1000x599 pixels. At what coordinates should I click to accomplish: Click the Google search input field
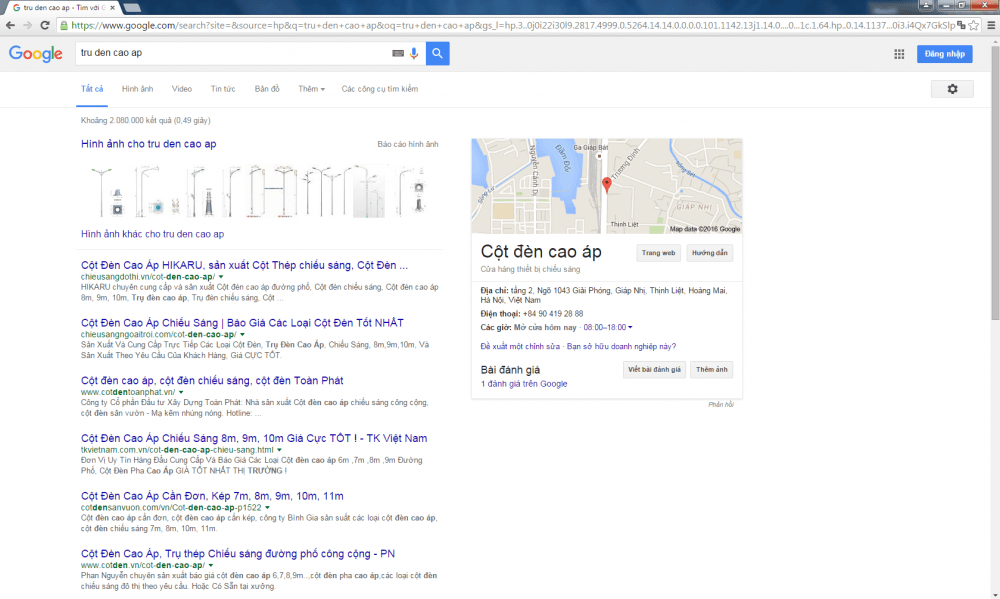[233, 54]
